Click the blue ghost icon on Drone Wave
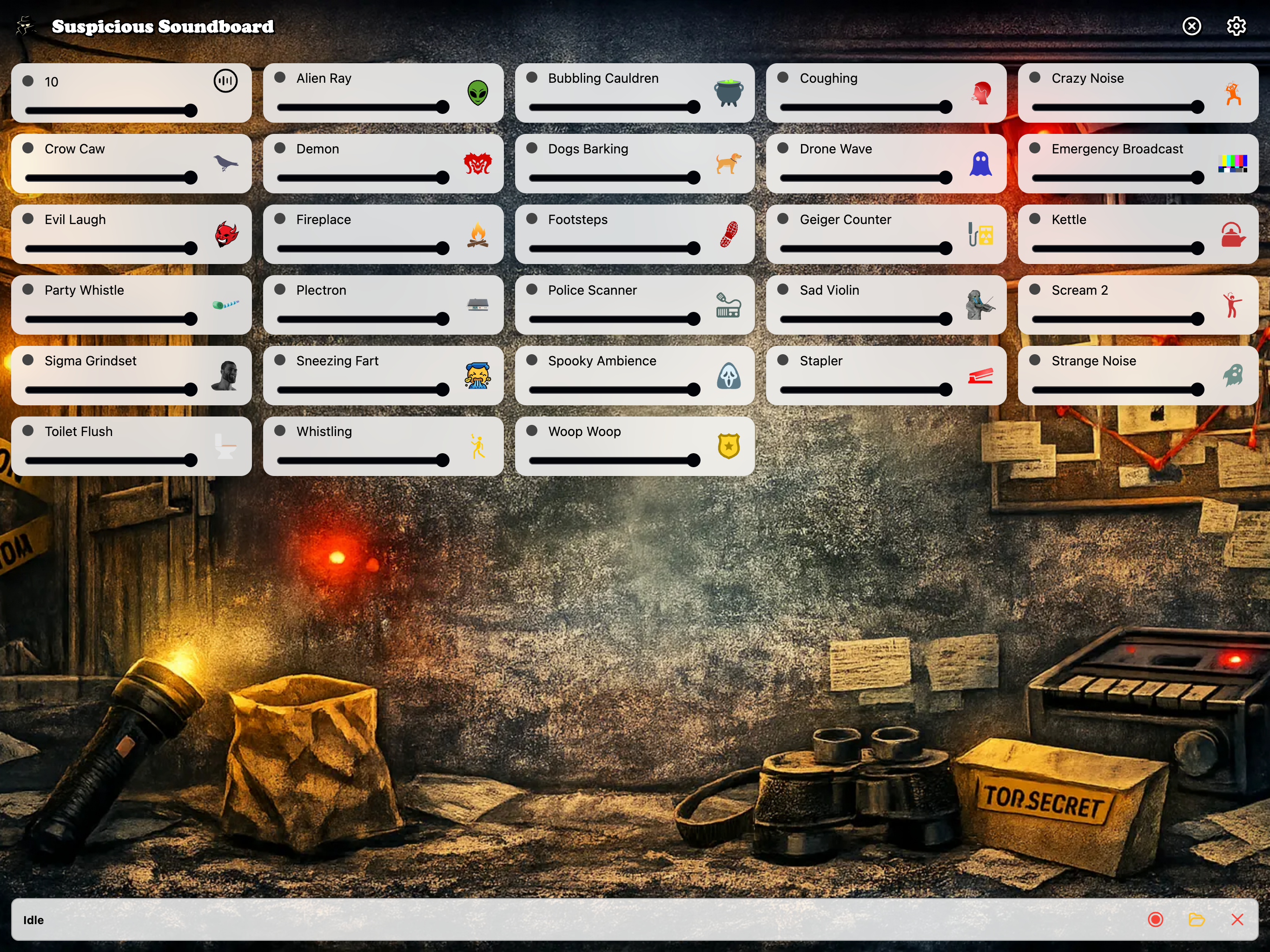 [x=981, y=164]
